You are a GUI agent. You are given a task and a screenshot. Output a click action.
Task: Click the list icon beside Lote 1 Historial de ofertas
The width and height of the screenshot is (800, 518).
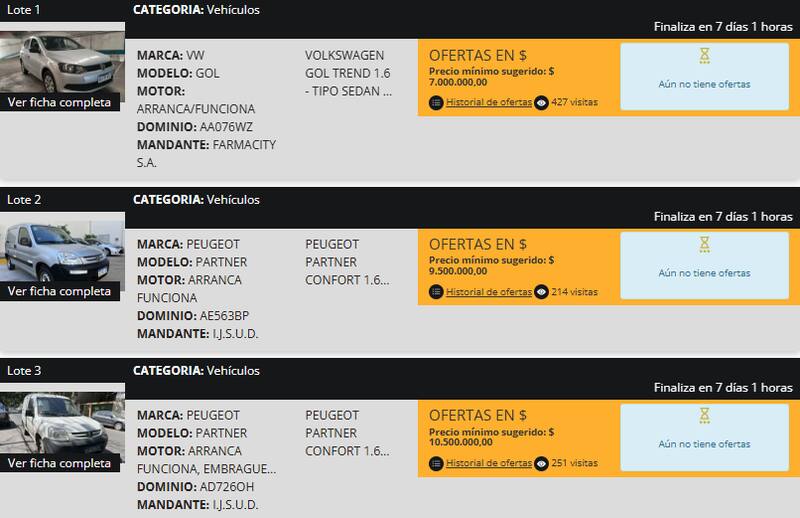pyautogui.click(x=436, y=102)
